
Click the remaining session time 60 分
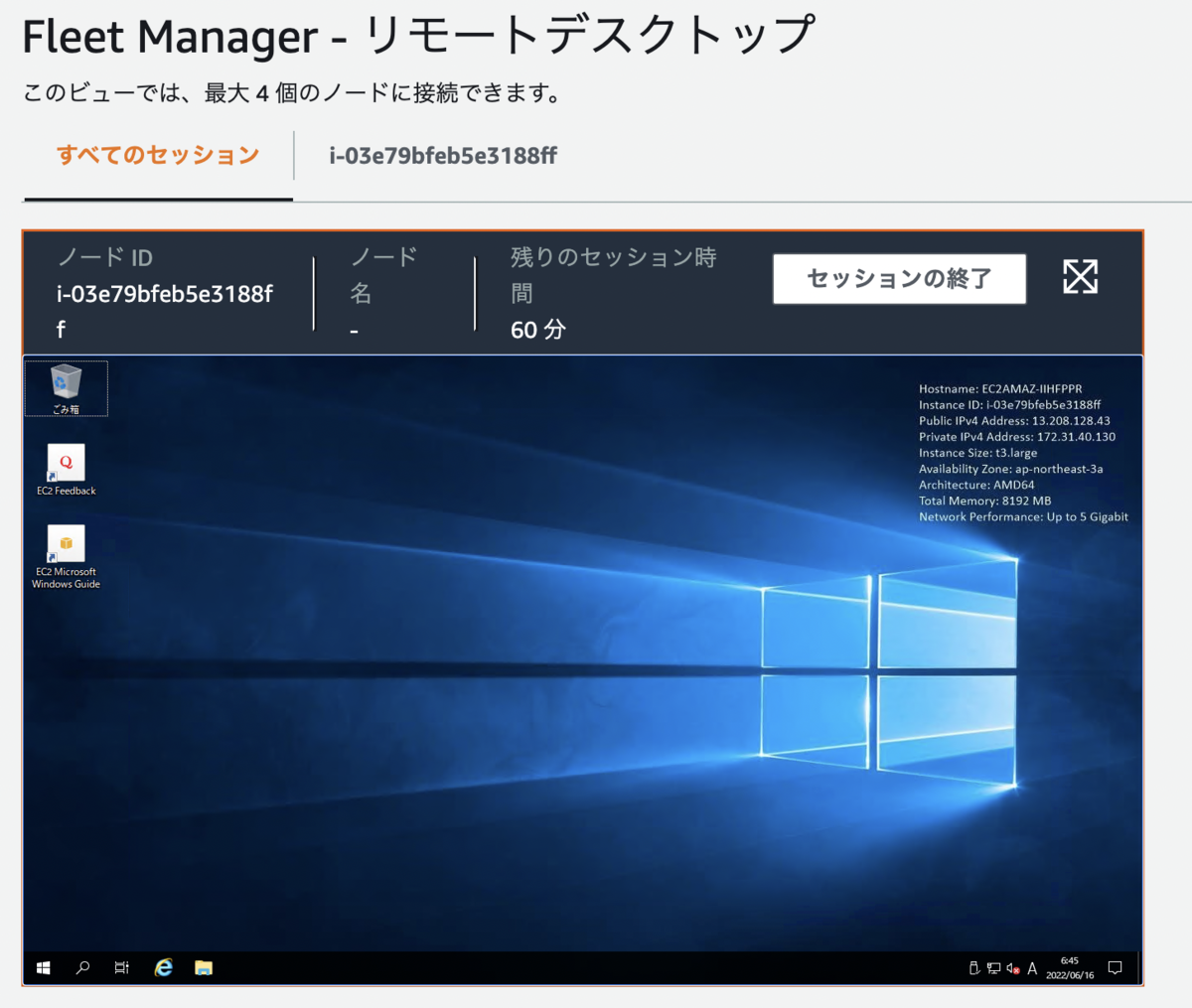tap(537, 330)
